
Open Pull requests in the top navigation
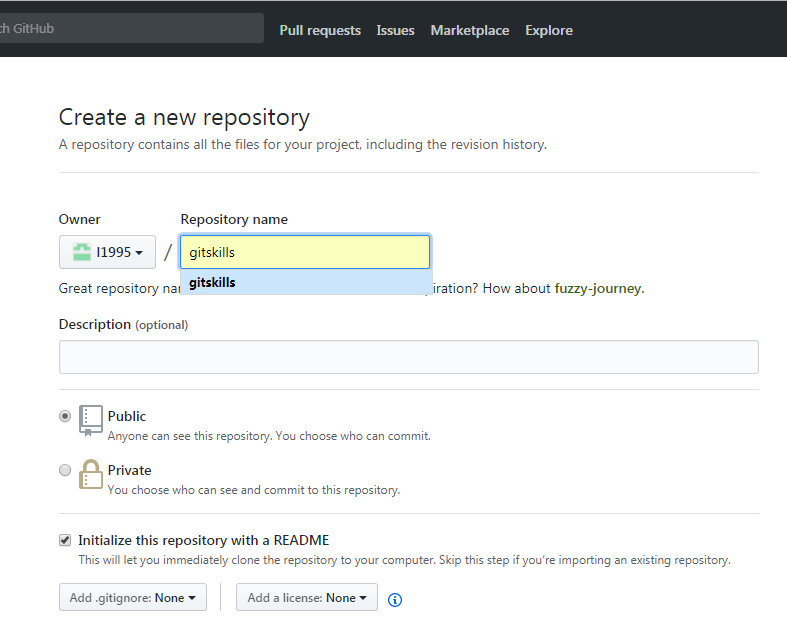coord(320,30)
